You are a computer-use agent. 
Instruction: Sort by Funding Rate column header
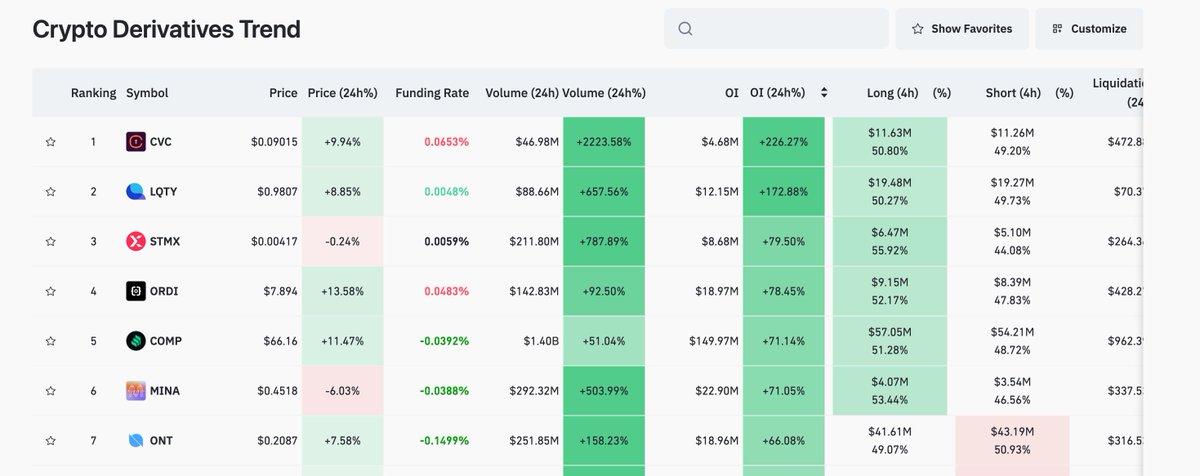point(432,93)
